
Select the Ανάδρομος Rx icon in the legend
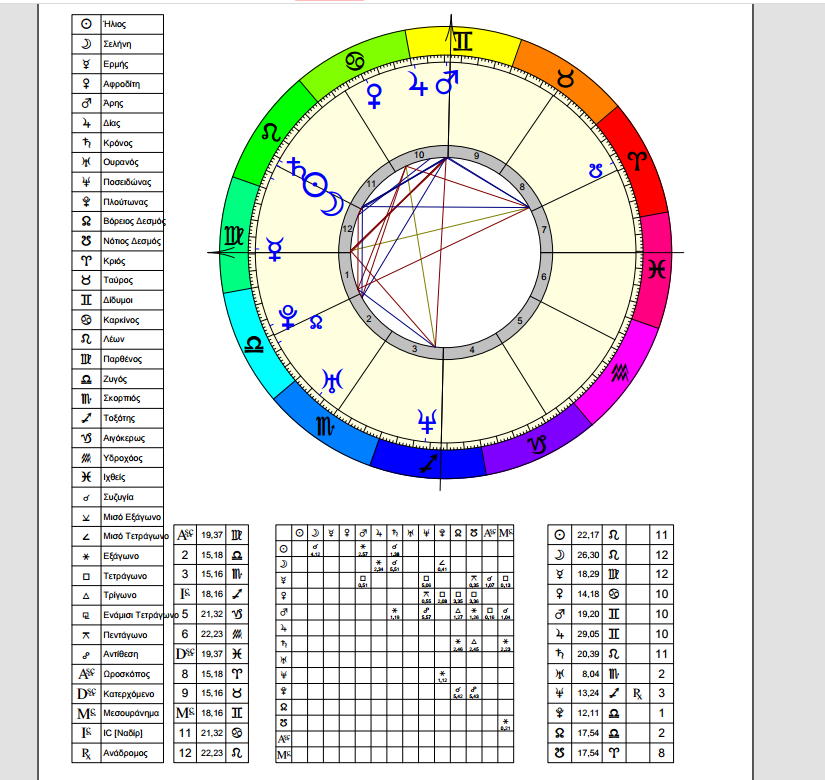tap(86, 752)
